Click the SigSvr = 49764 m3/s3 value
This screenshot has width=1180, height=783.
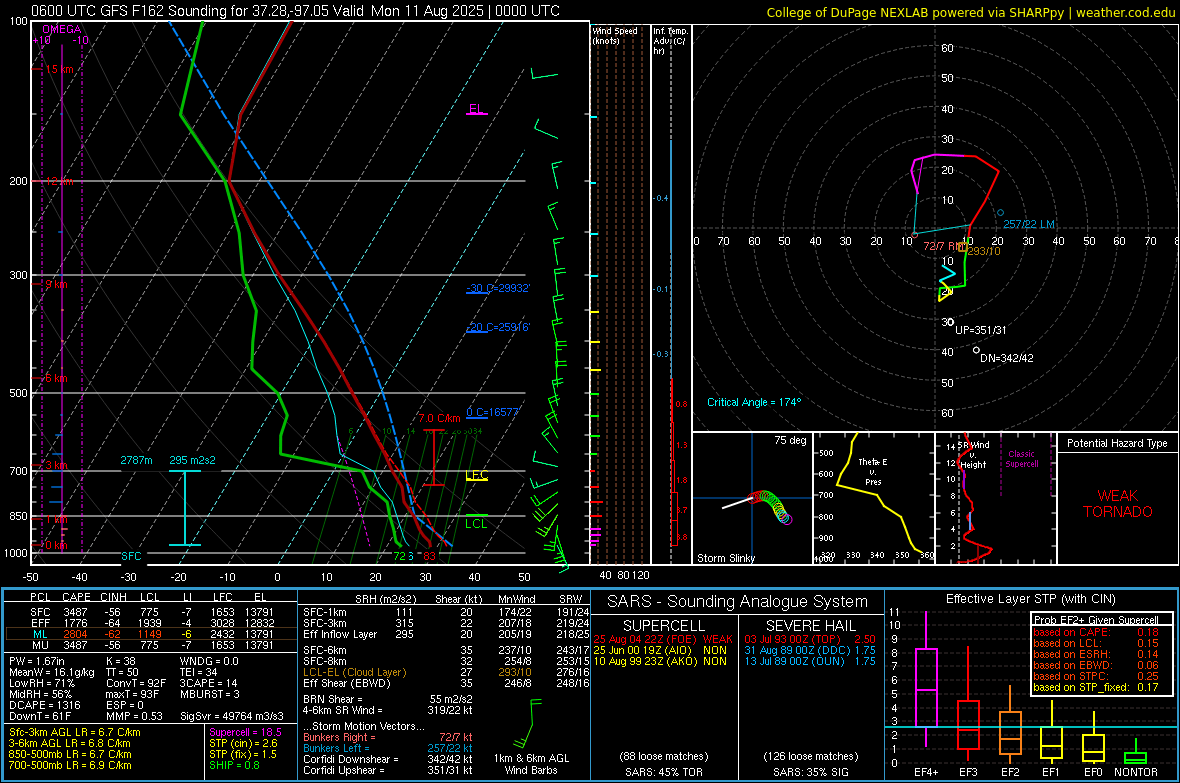[x=232, y=716]
